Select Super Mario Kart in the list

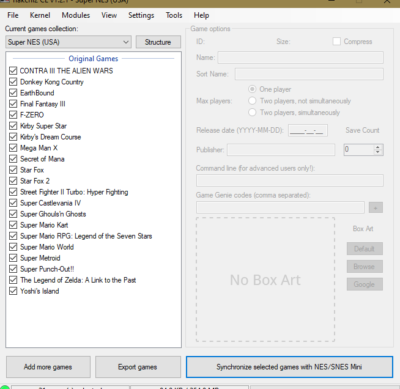click(x=44, y=225)
